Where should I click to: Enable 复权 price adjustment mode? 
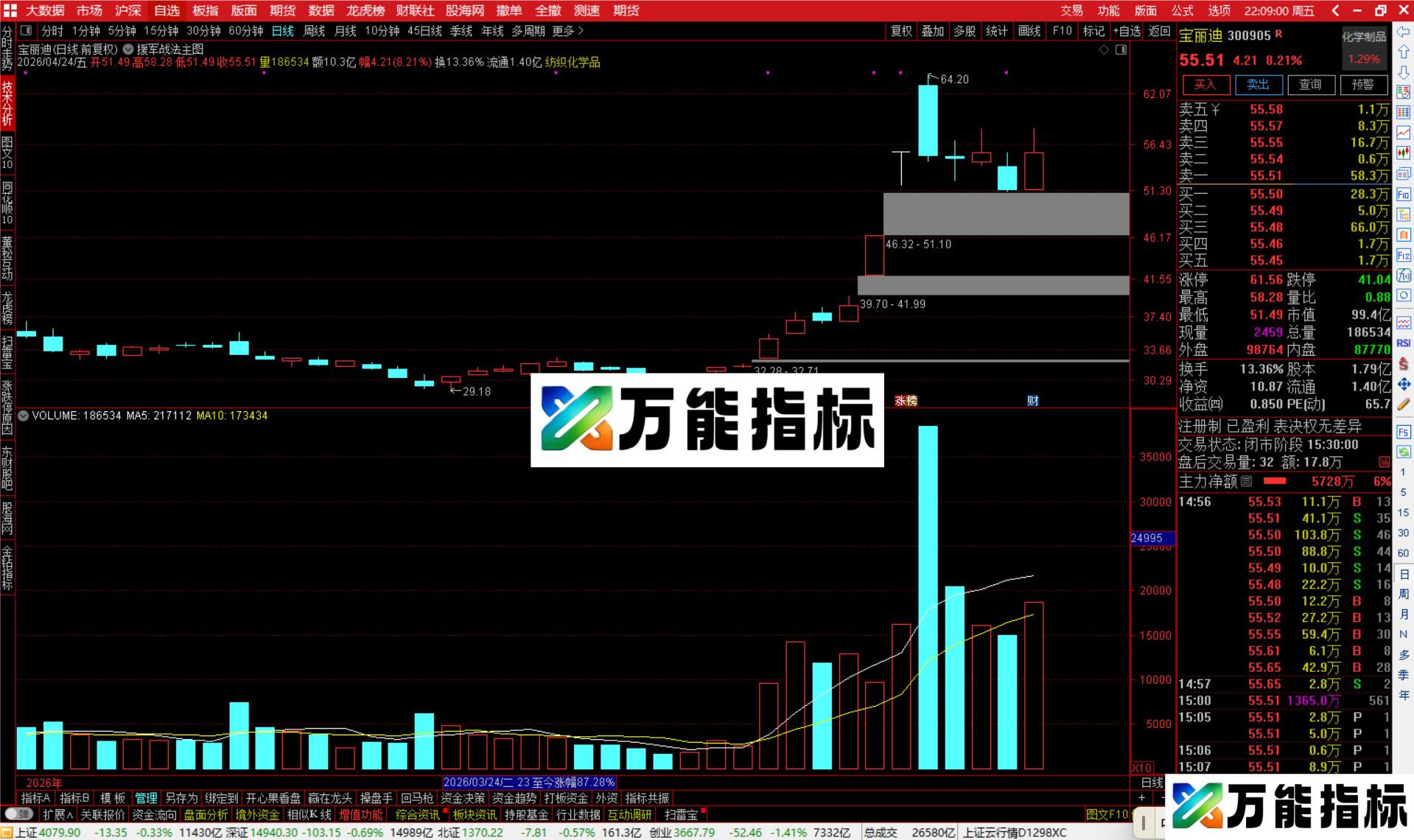coord(901,31)
